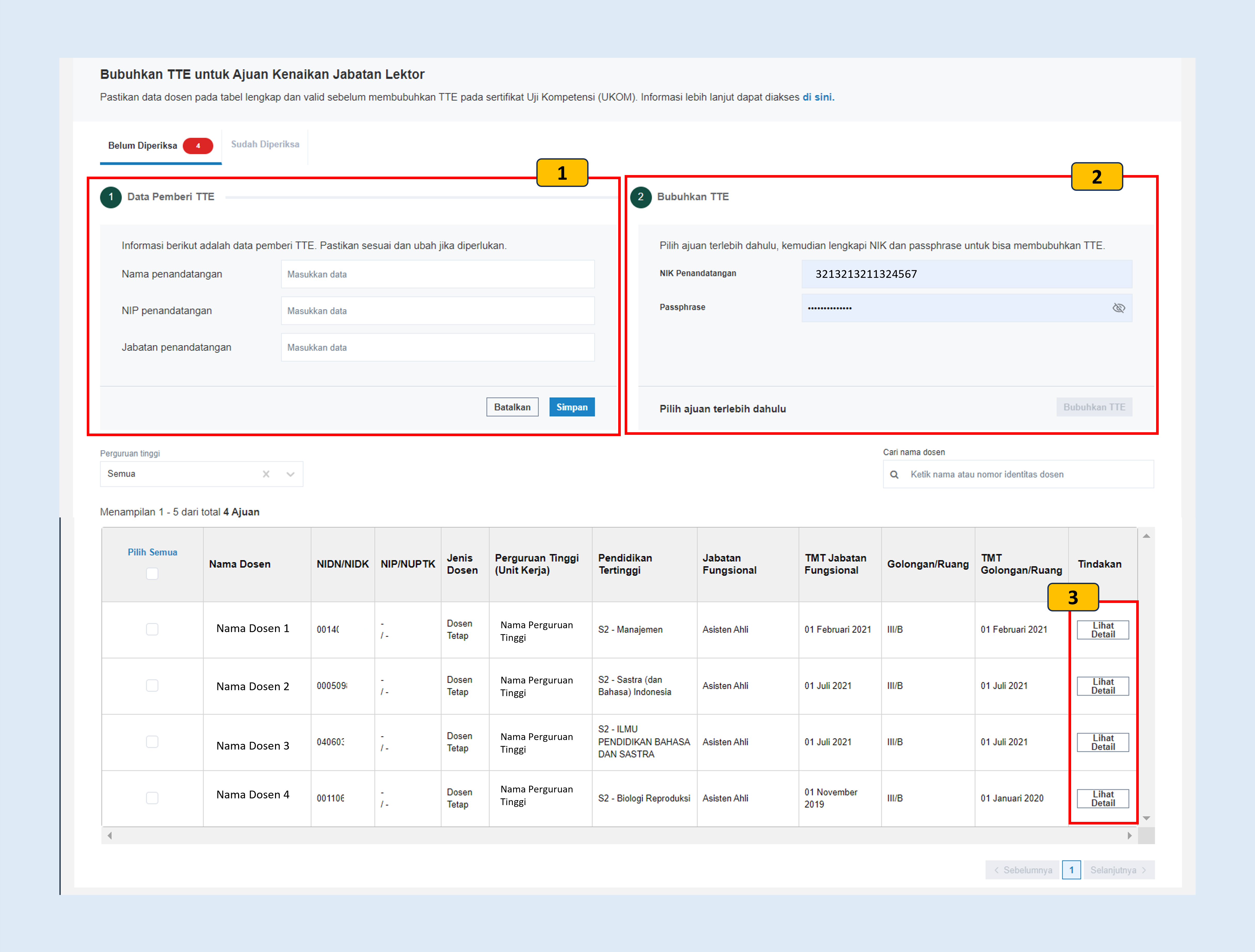
Task: Focus the Nama penandatangan field
Action: (437, 274)
